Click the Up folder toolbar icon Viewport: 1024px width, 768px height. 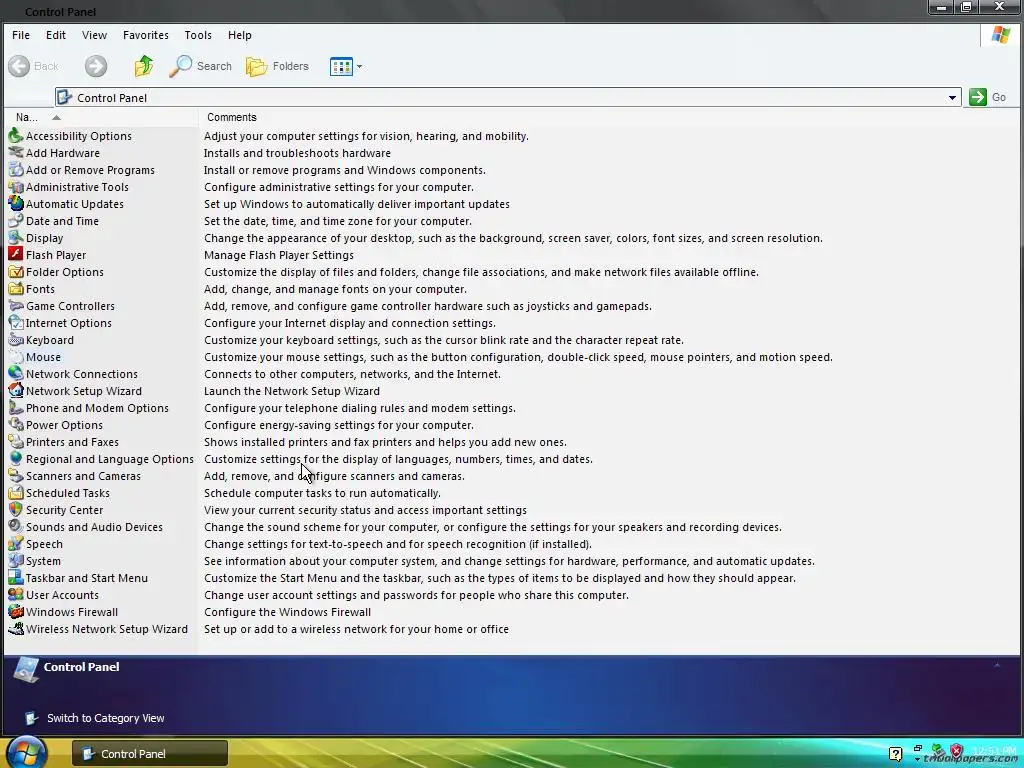[144, 66]
